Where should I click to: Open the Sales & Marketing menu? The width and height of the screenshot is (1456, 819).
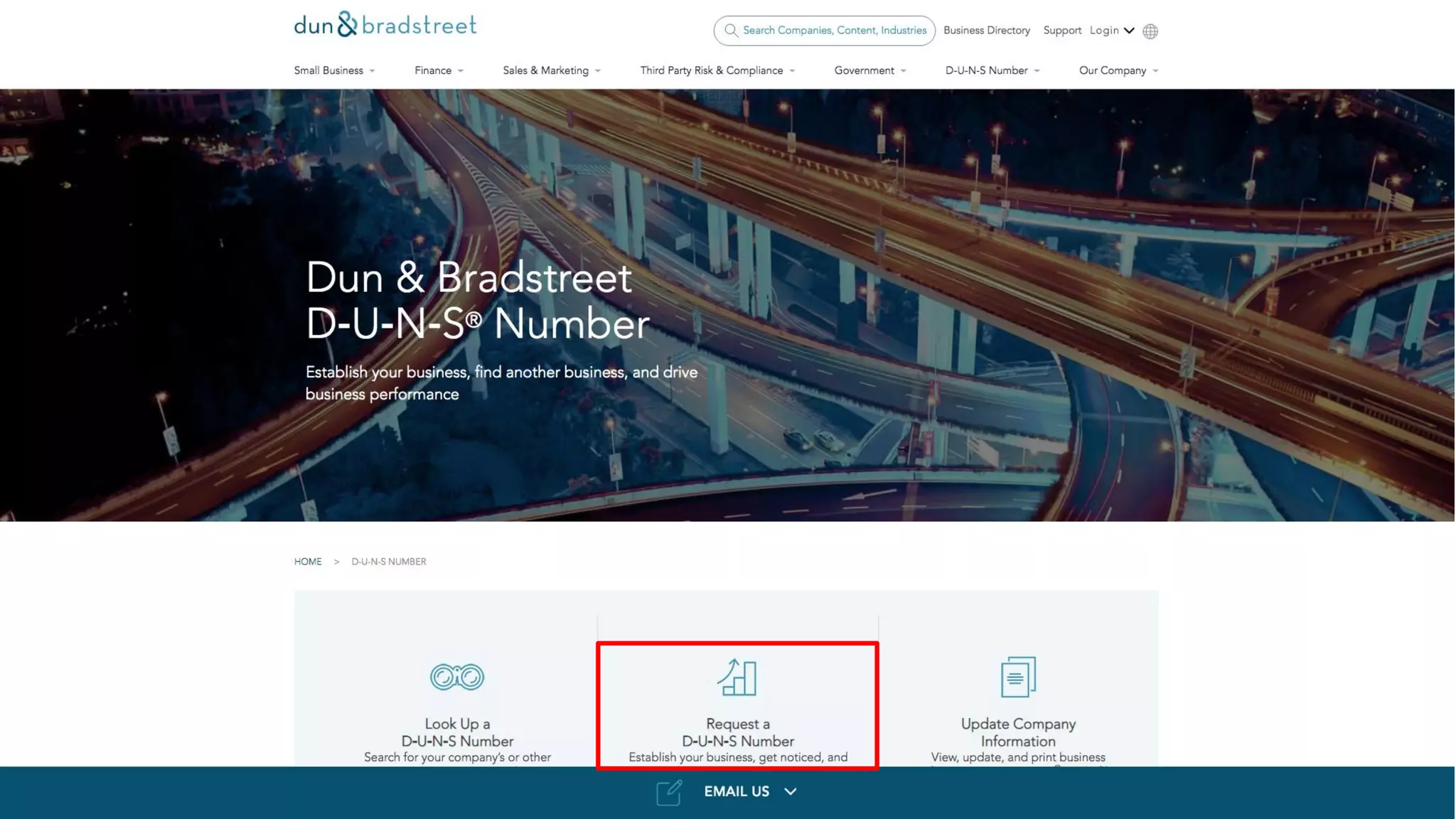[x=552, y=70]
